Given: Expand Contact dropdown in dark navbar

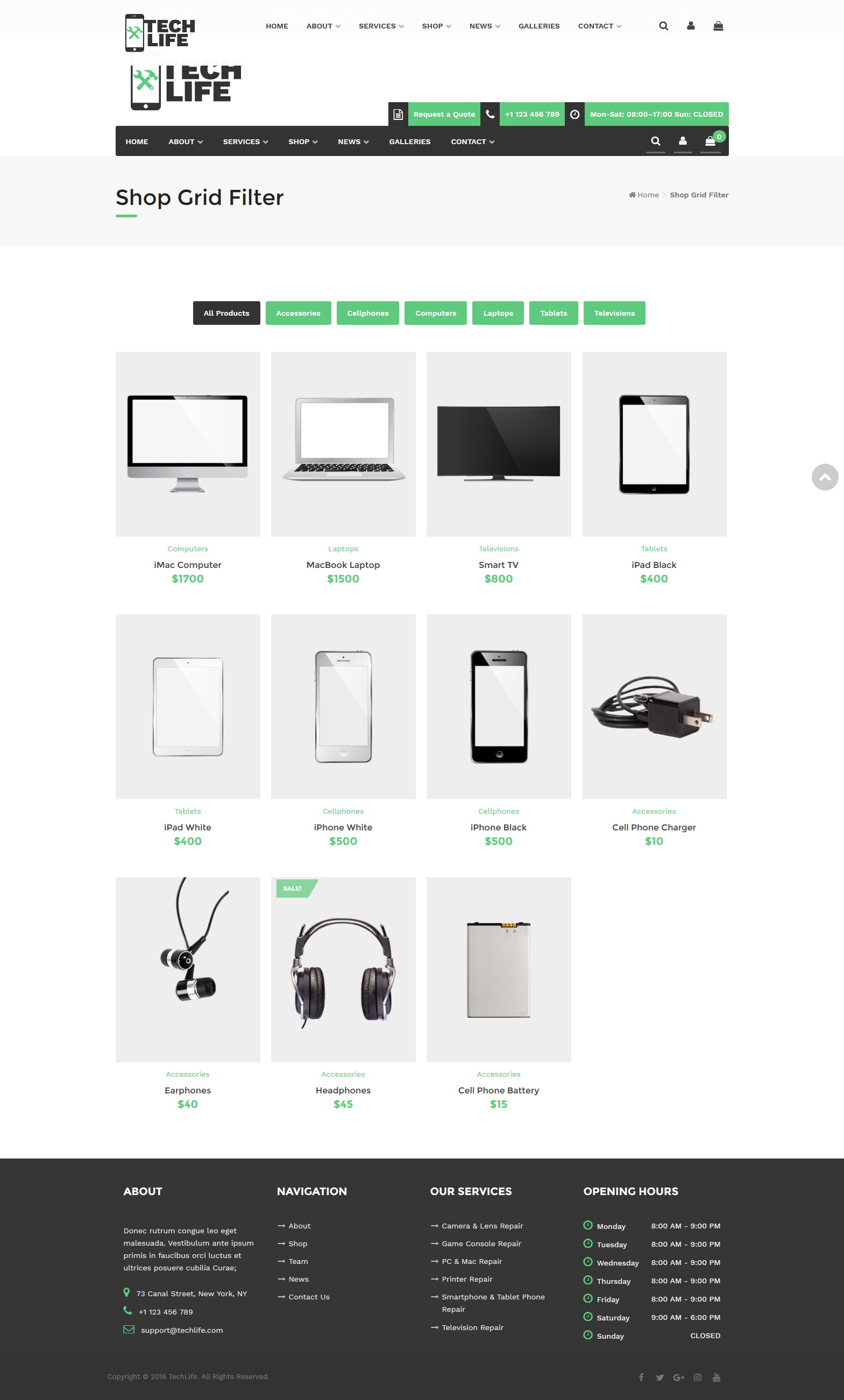Looking at the screenshot, I should pyautogui.click(x=472, y=141).
